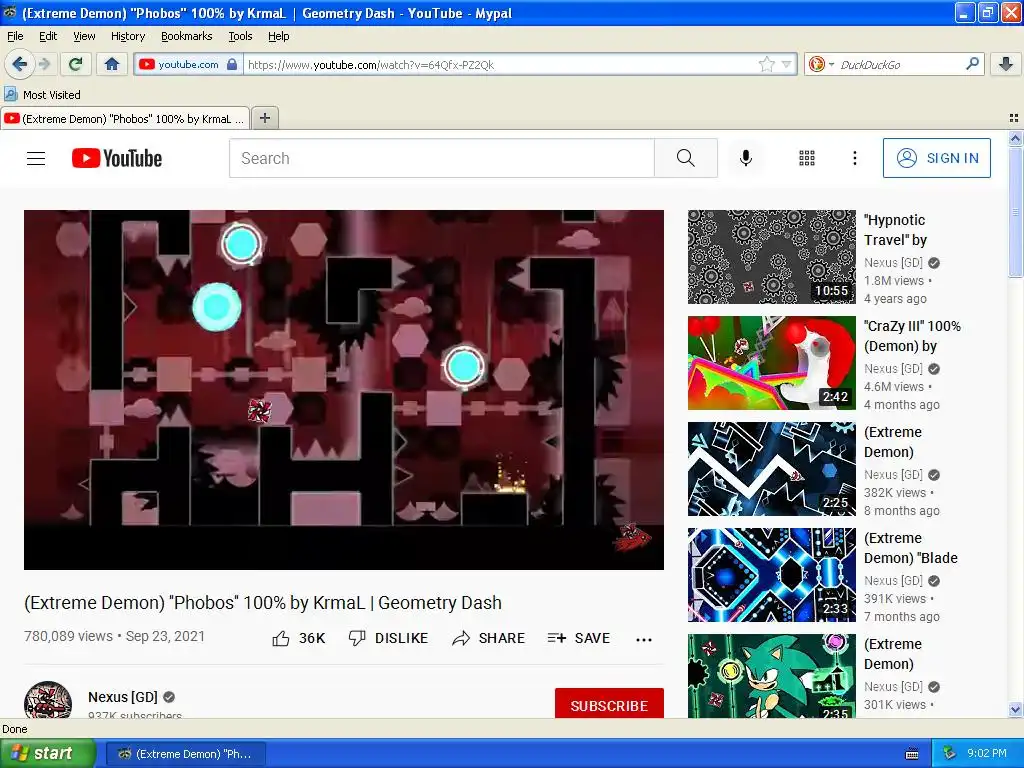Open the Windows start button
1024x768 pixels.
[47, 753]
